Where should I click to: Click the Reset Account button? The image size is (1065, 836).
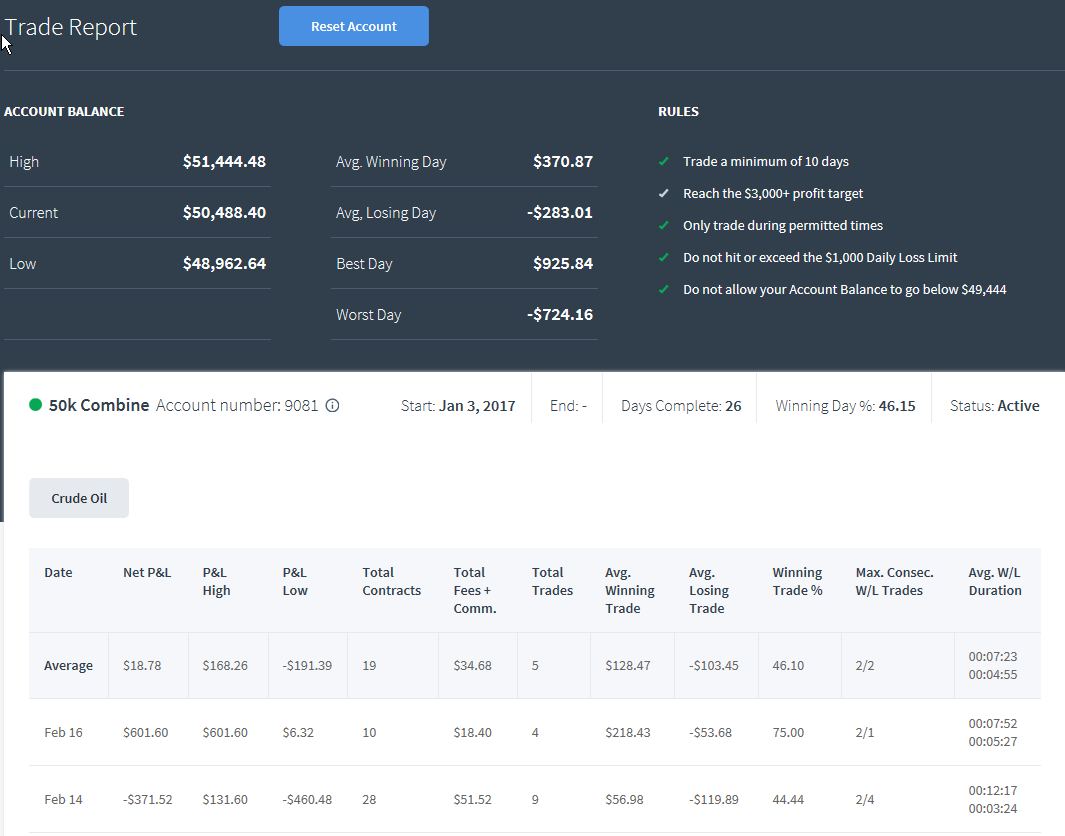pos(353,26)
